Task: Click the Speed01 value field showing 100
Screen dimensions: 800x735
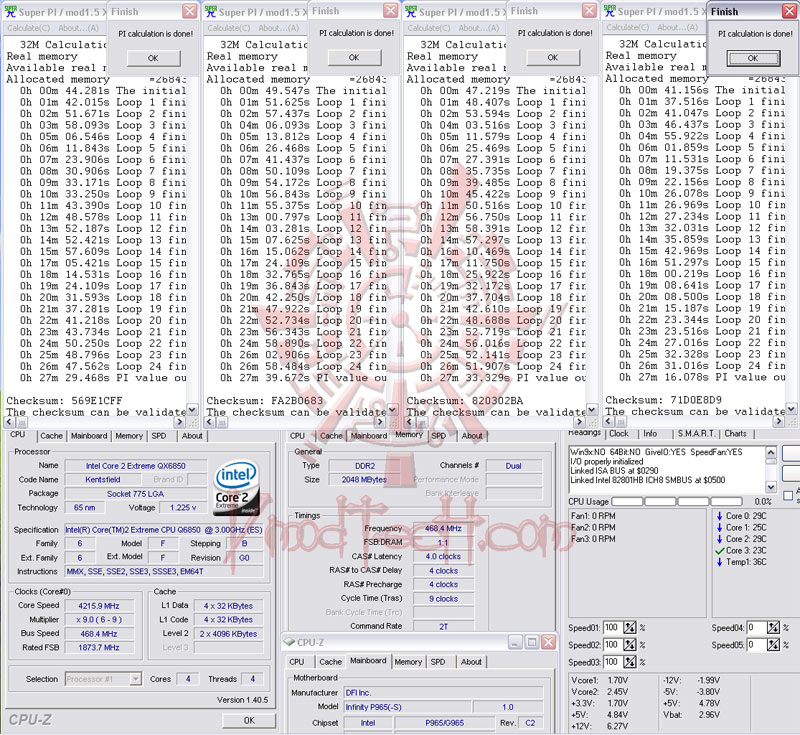Action: [x=613, y=628]
